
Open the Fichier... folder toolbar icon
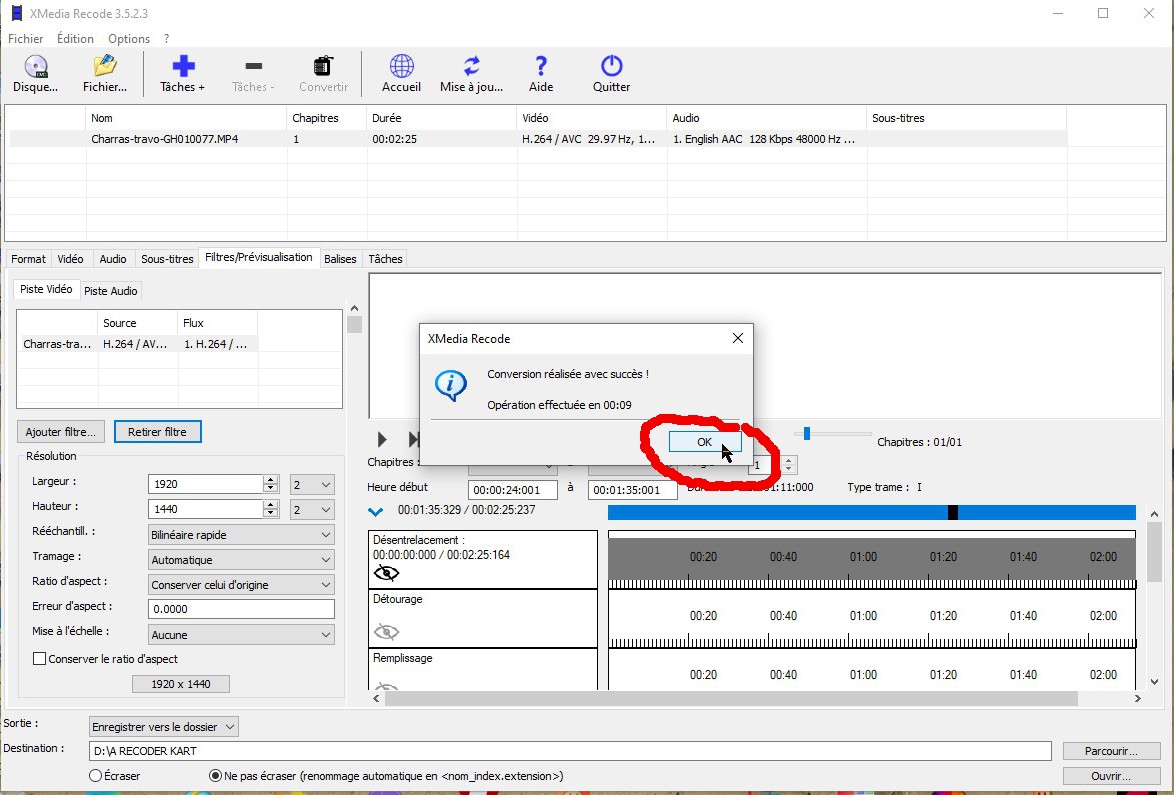click(x=105, y=73)
